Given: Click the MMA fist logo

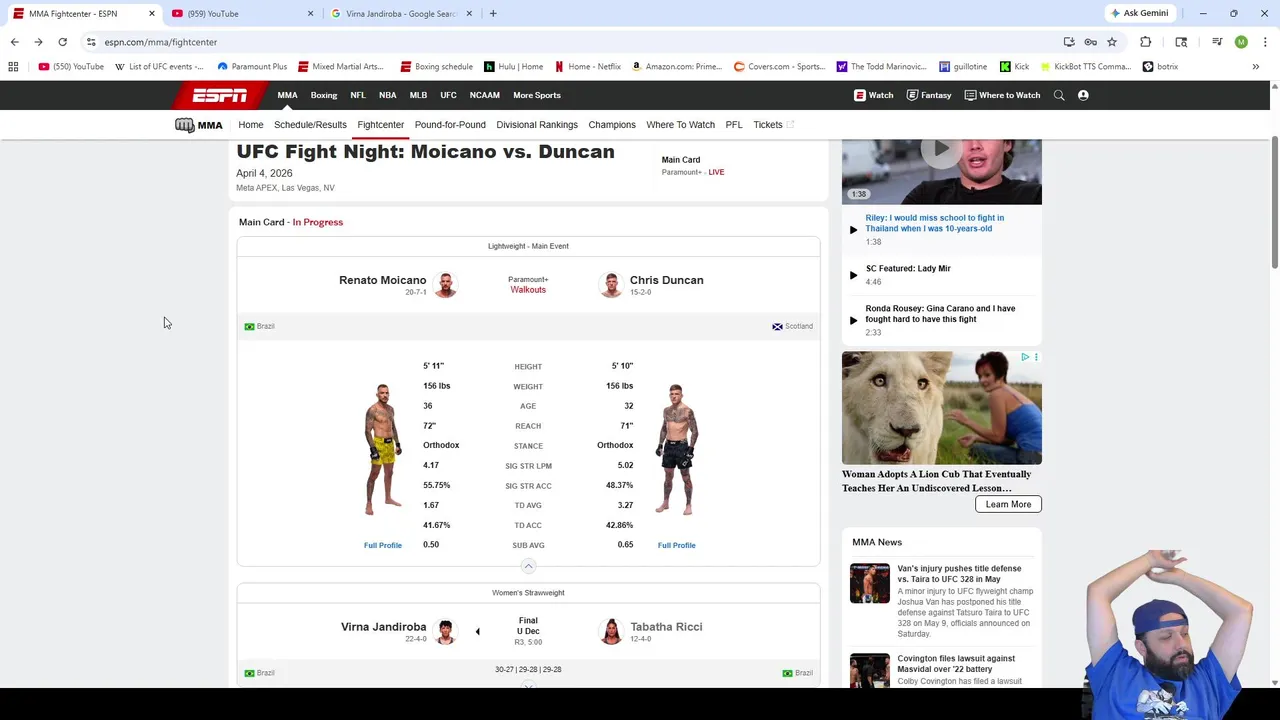Looking at the screenshot, I should pyautogui.click(x=198, y=125).
